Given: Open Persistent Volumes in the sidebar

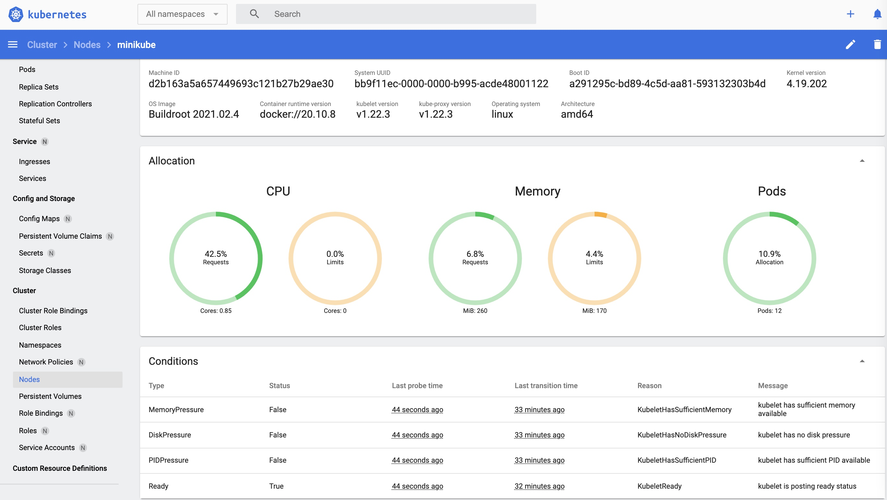Looking at the screenshot, I should [x=50, y=397].
